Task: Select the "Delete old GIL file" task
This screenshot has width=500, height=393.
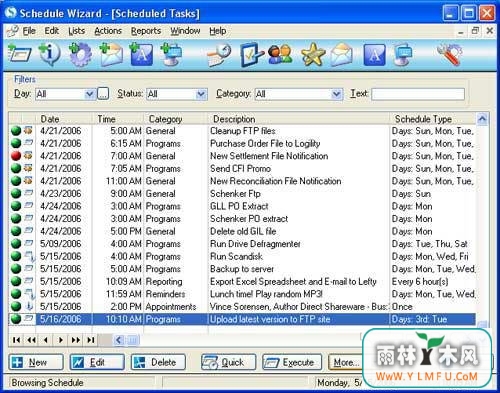Action: tap(242, 231)
